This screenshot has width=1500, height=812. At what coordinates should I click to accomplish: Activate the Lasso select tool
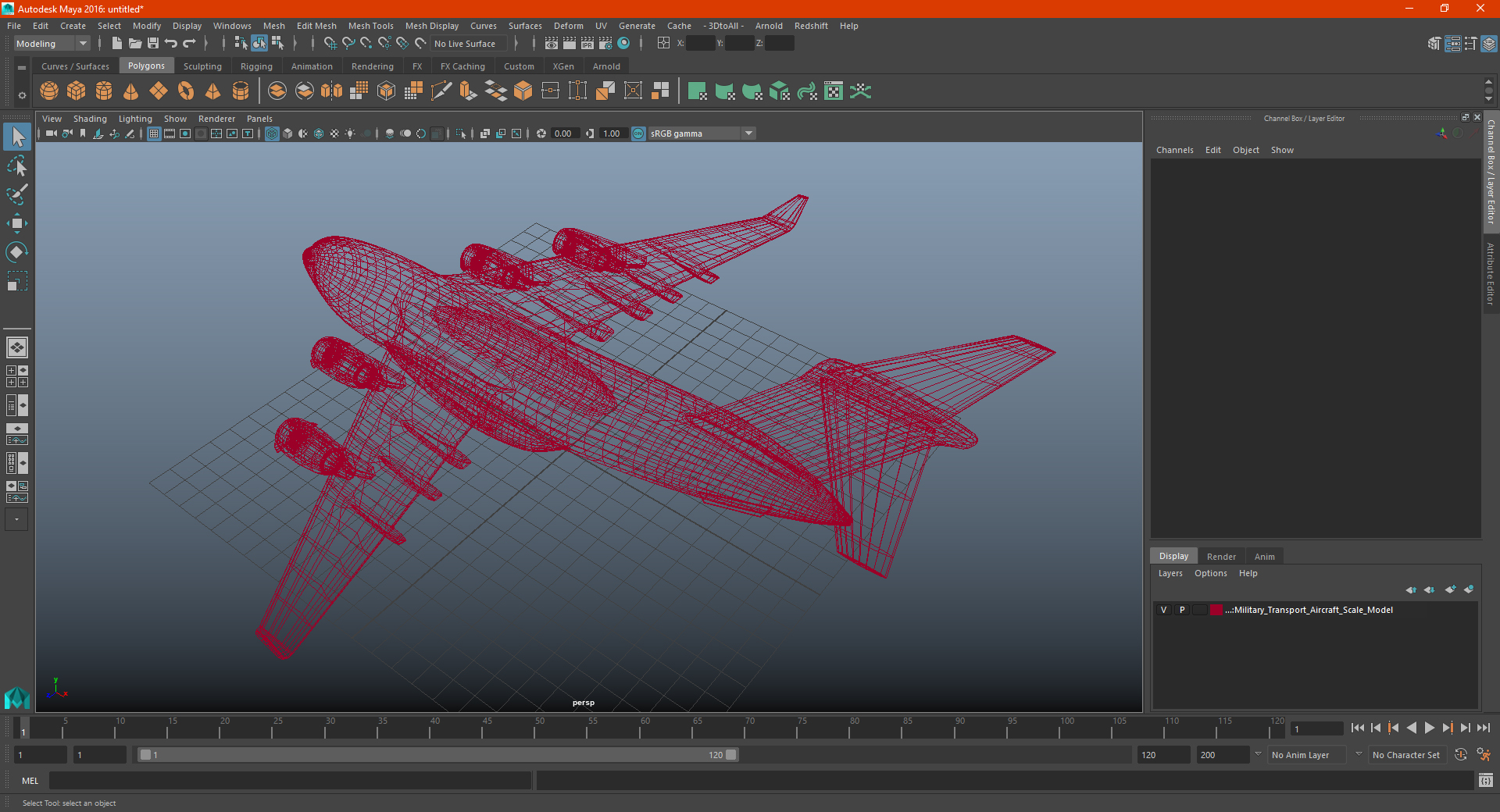coord(17,166)
